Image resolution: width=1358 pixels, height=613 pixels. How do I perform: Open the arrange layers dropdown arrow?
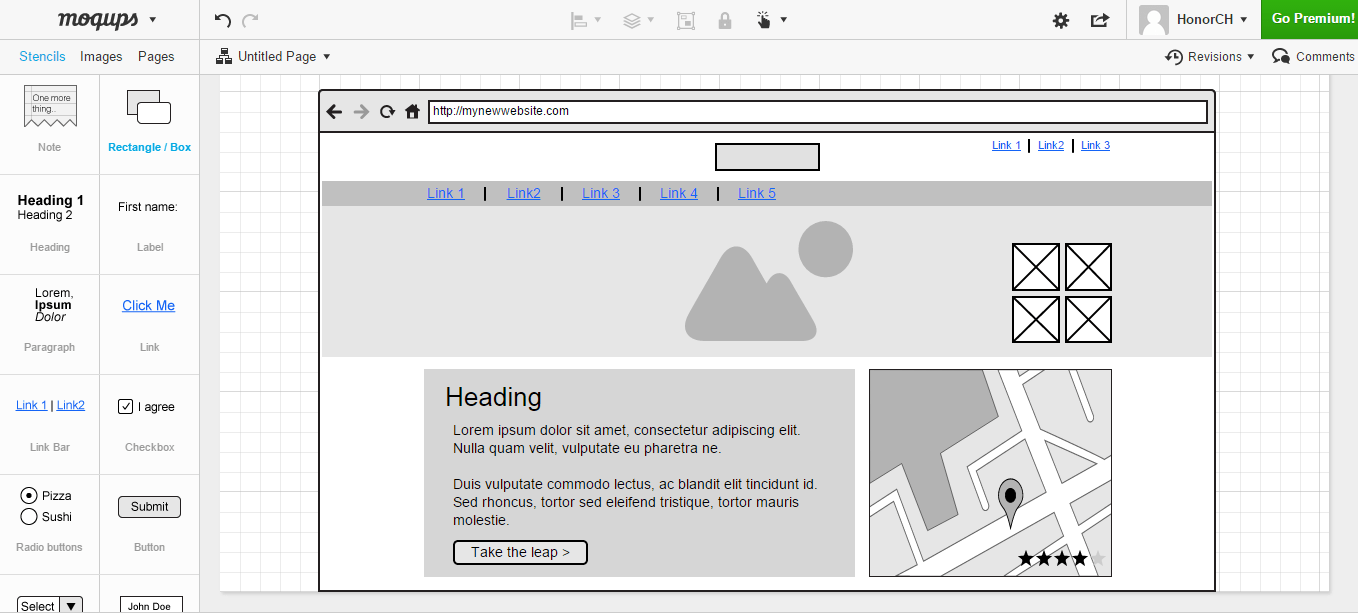(x=651, y=20)
